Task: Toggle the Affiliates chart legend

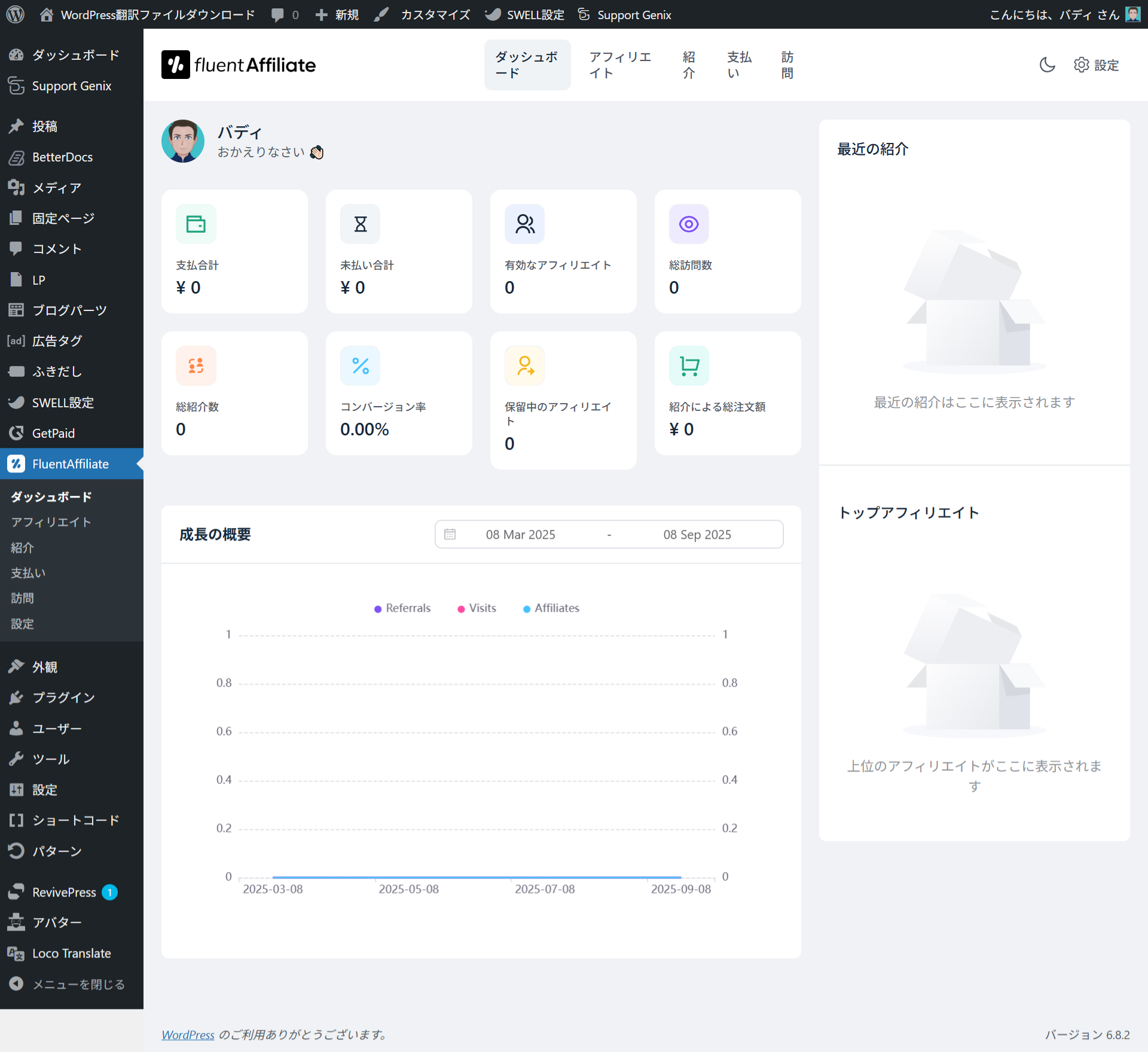Action: (551, 608)
